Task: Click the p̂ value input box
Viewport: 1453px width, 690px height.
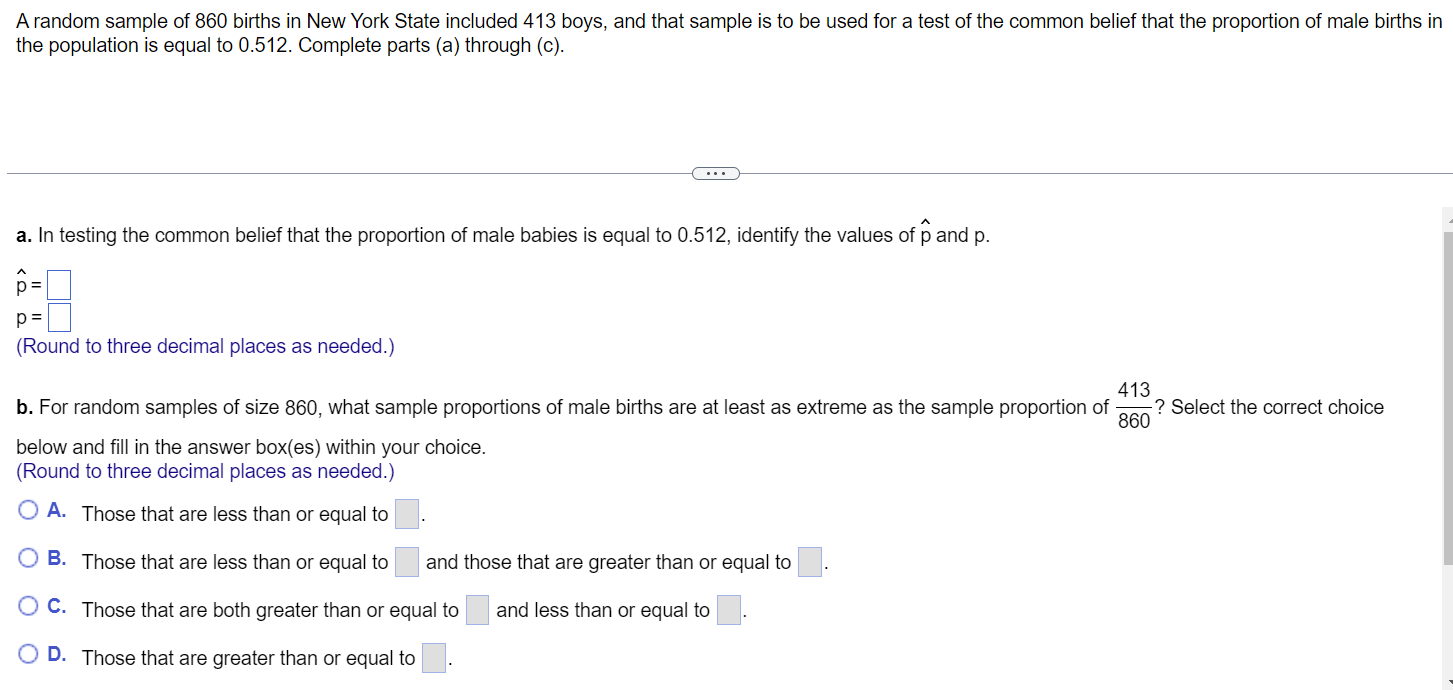Action: pos(57,284)
